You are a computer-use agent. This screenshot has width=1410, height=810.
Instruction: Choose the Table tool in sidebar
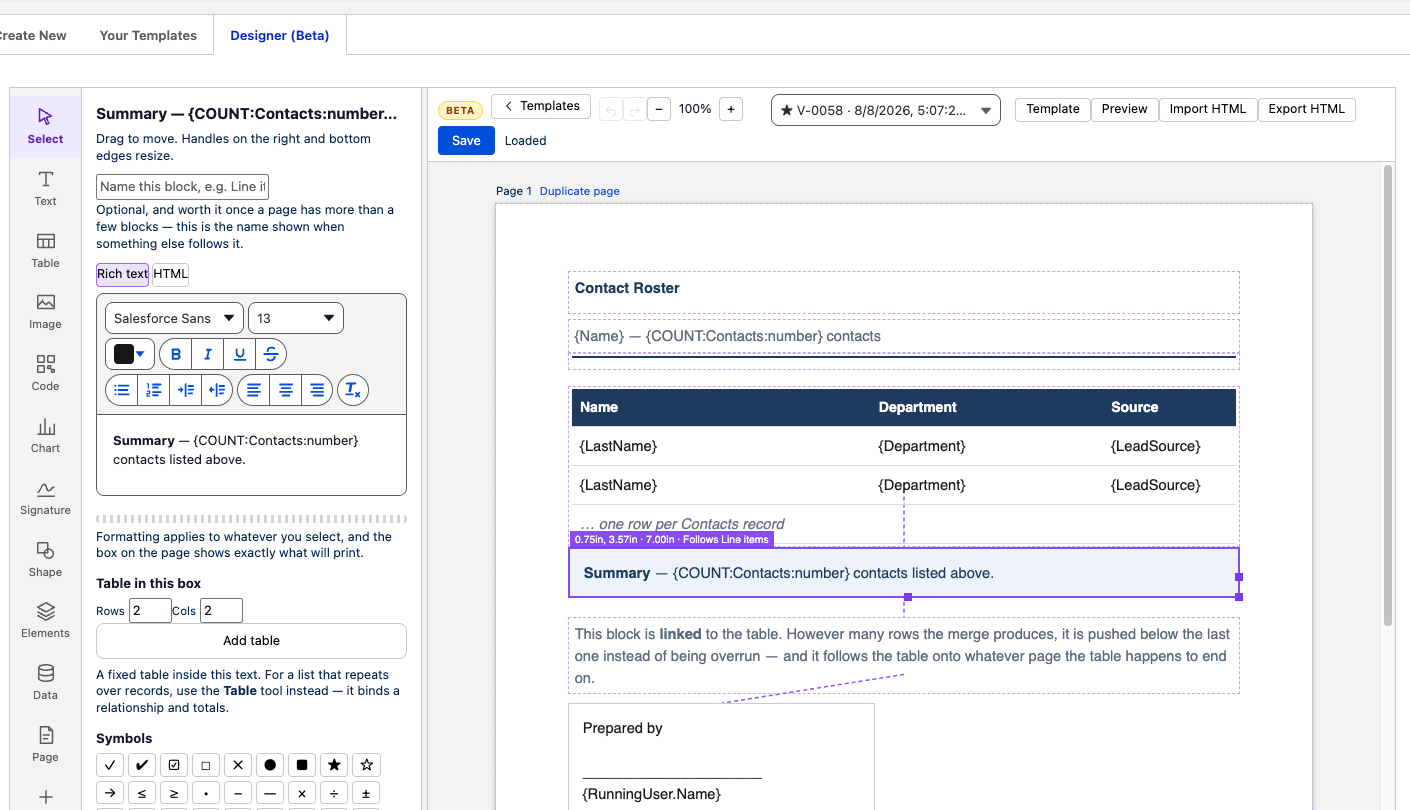[x=45, y=250]
